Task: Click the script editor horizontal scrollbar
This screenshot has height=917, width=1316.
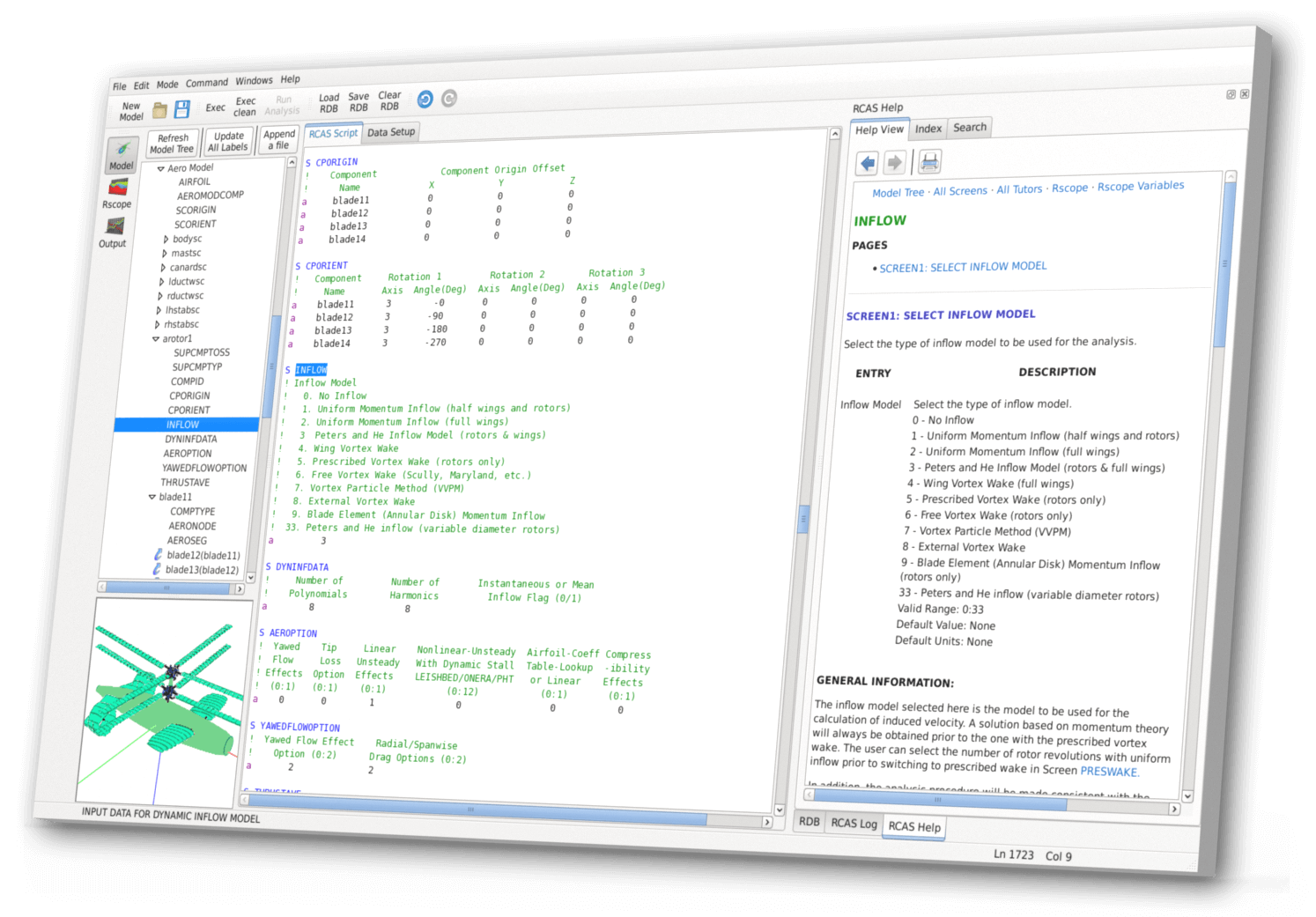Action: (475, 810)
